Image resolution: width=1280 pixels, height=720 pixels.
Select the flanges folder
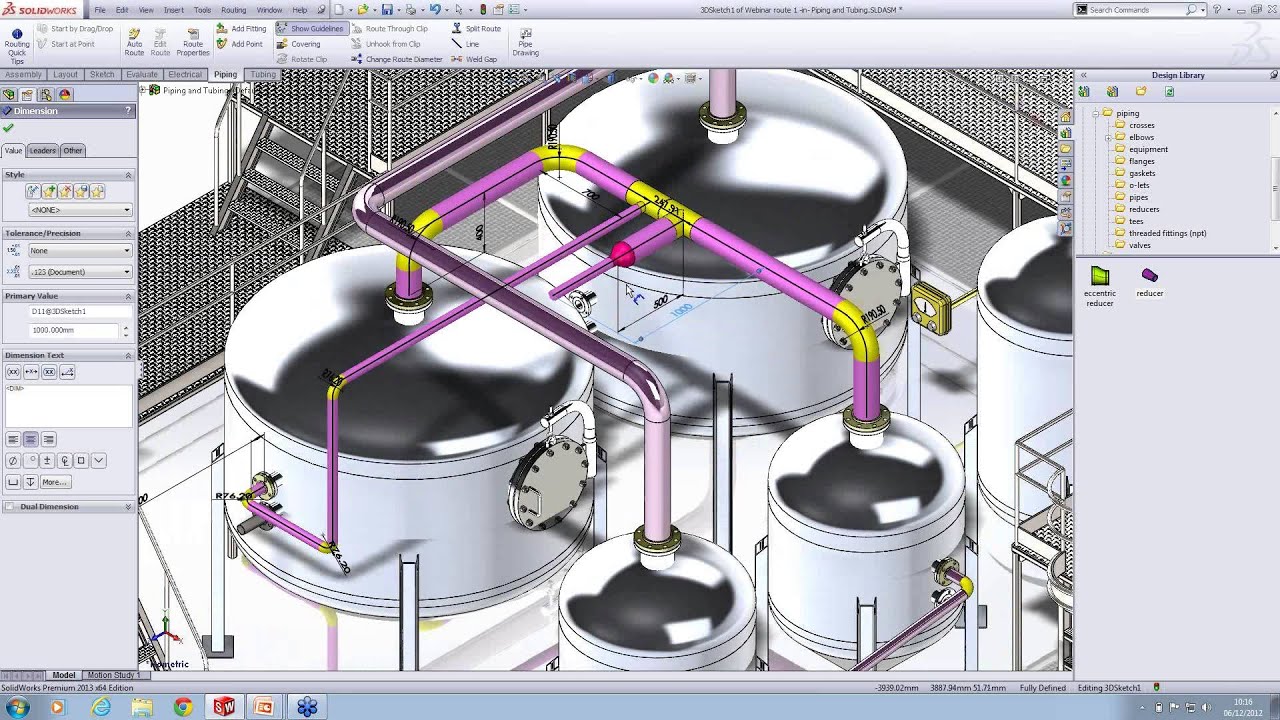tap(1141, 161)
